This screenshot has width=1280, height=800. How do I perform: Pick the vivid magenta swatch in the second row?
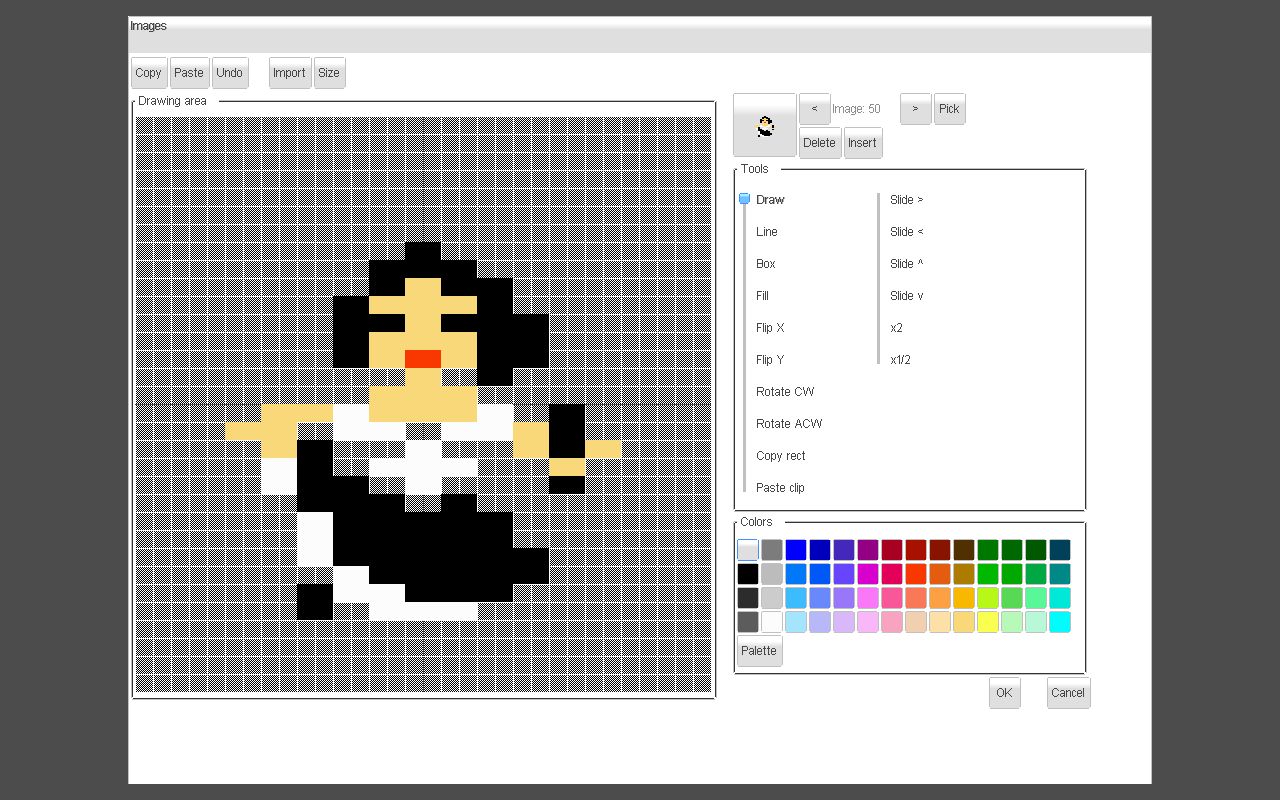click(868, 574)
